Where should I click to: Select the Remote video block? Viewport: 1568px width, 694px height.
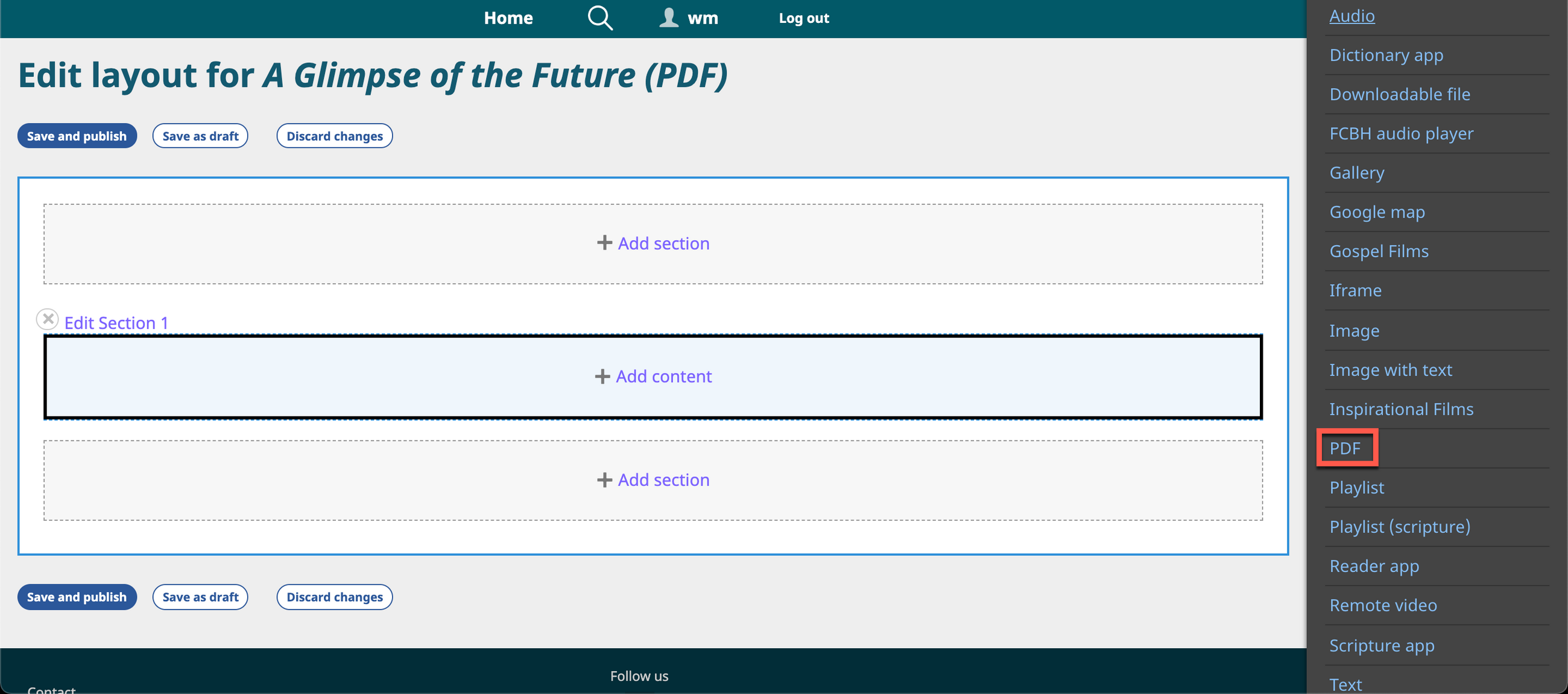coord(1382,605)
